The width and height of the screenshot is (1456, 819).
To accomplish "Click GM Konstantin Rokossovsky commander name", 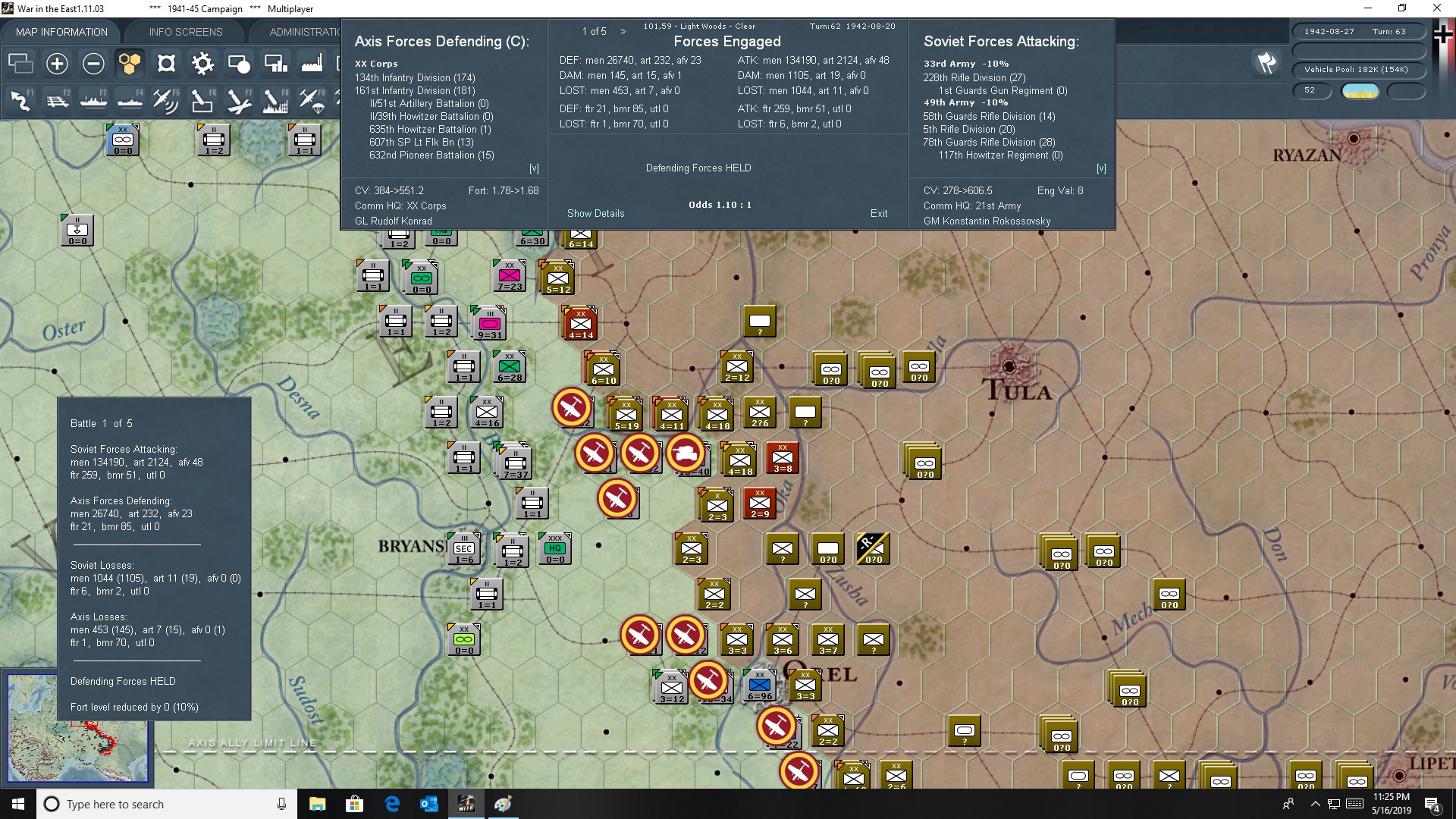I will (987, 221).
